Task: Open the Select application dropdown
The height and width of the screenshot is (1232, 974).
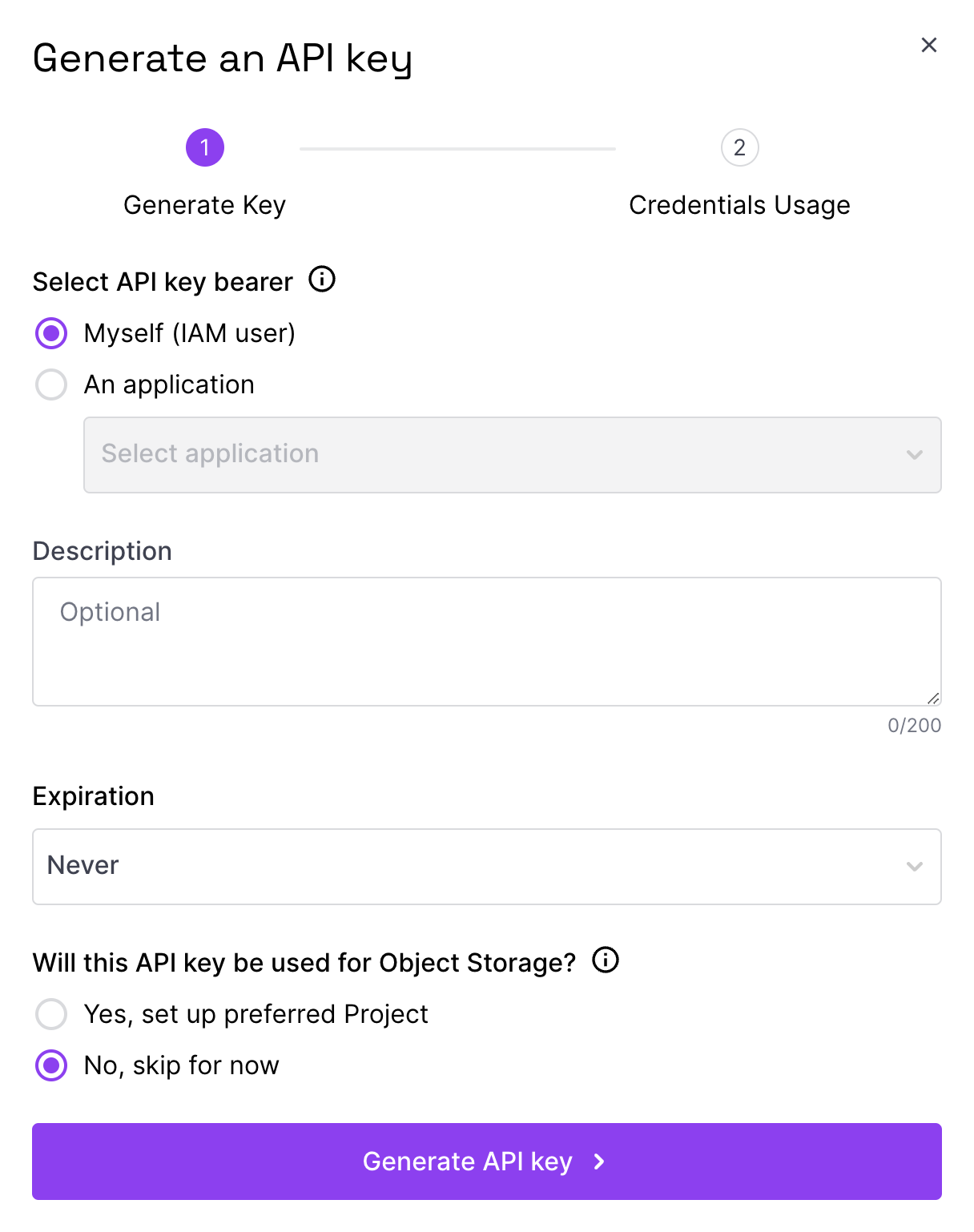Action: [513, 455]
